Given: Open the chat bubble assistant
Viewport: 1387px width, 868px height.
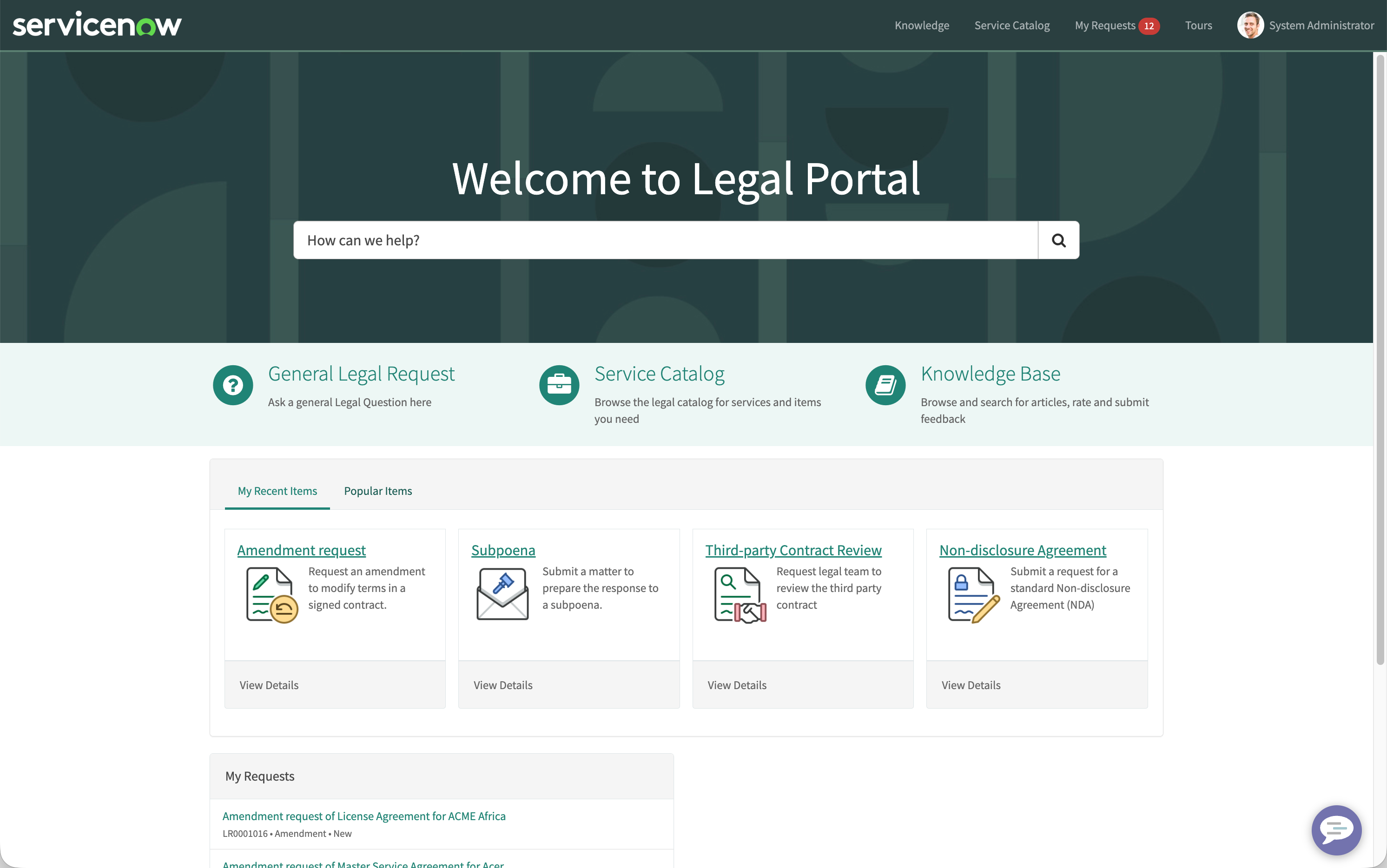Looking at the screenshot, I should click(x=1336, y=829).
